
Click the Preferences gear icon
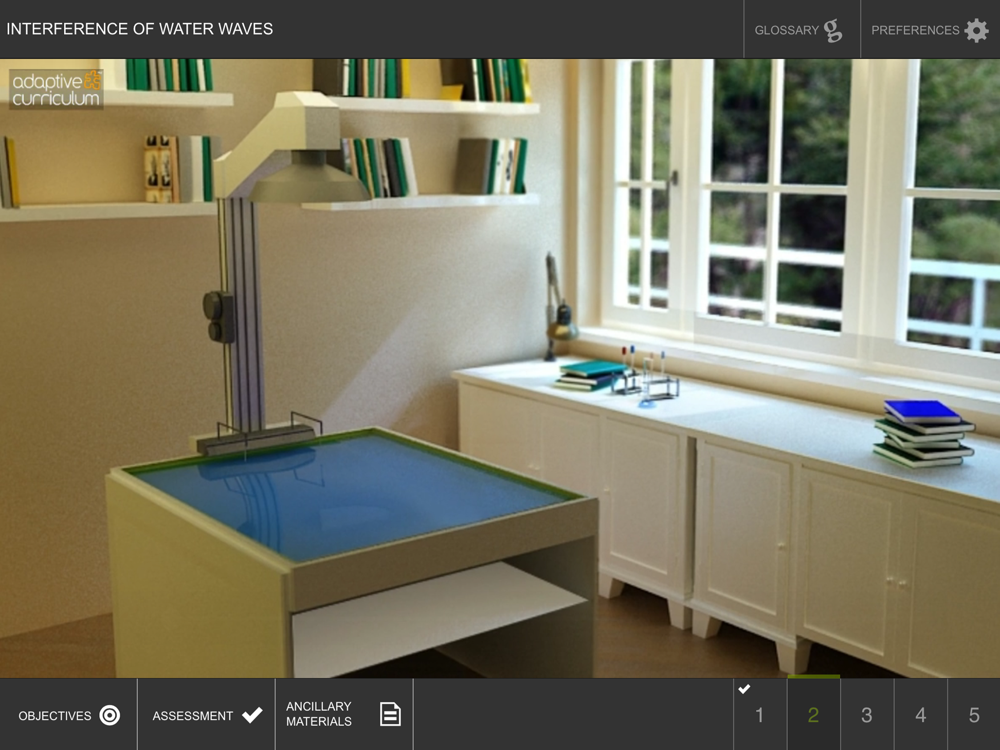click(x=976, y=30)
